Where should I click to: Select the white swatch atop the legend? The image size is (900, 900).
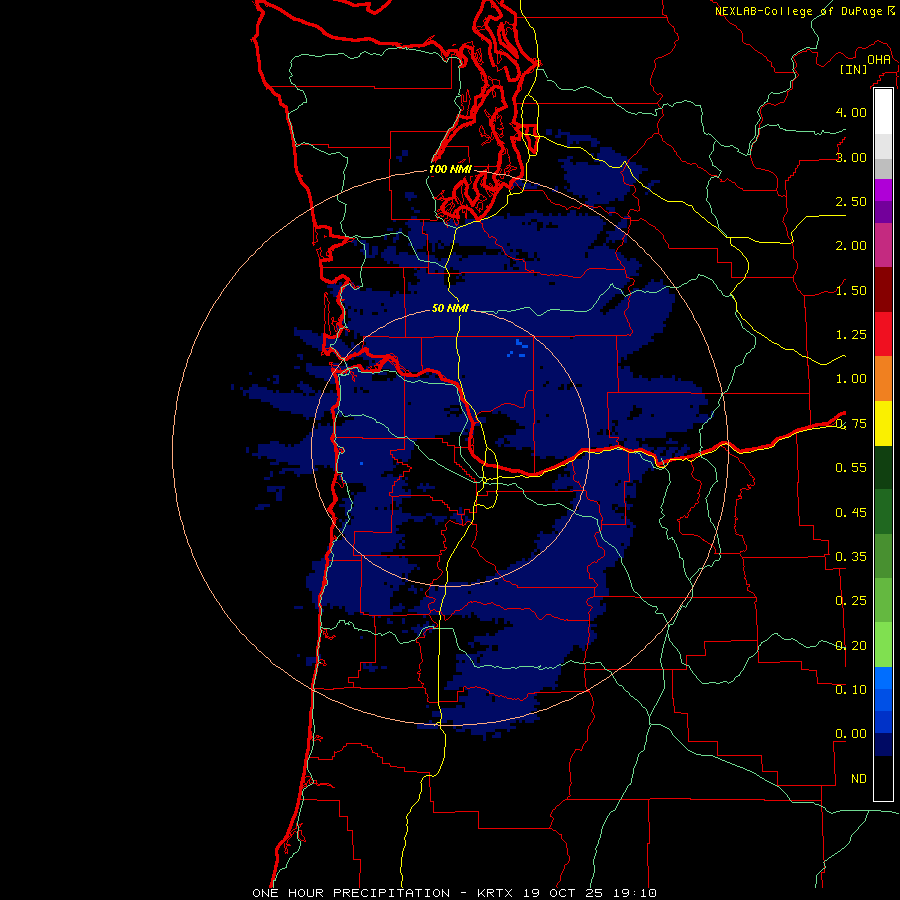[x=883, y=112]
